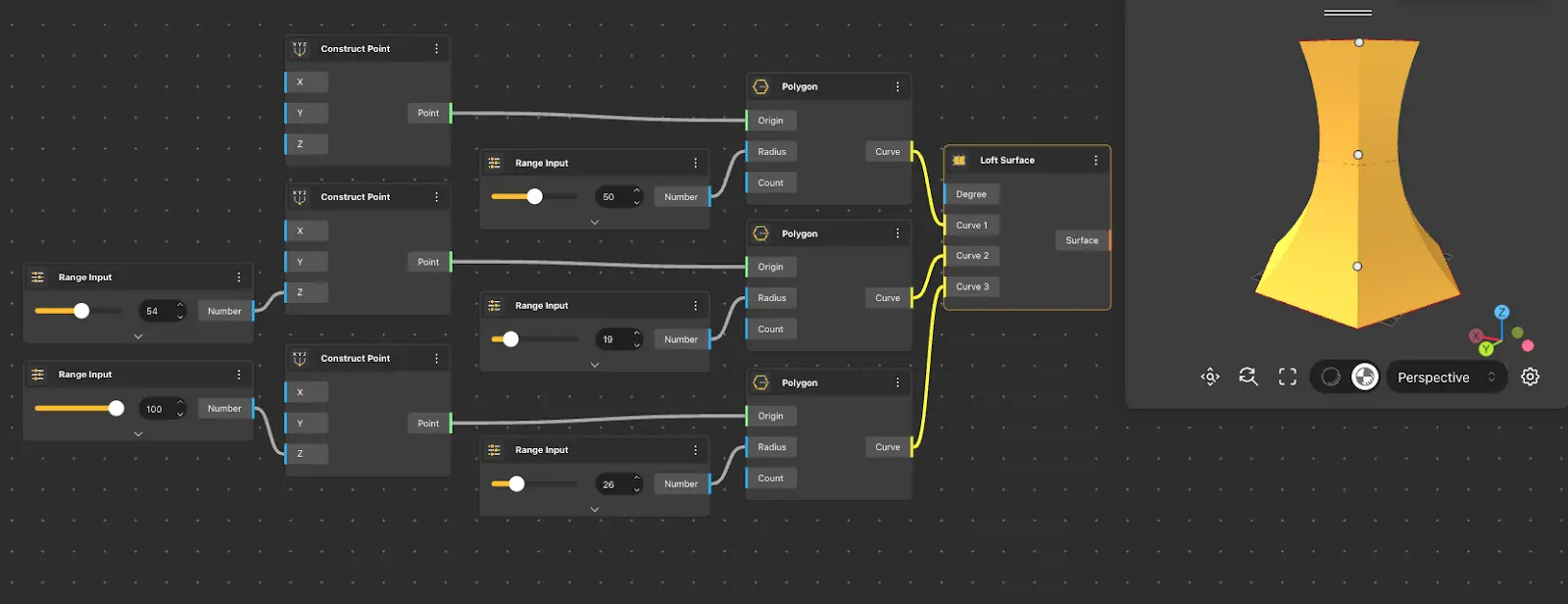Click the Degree input on Loft Surface
The height and width of the screenshot is (604, 1568).
[x=971, y=194]
